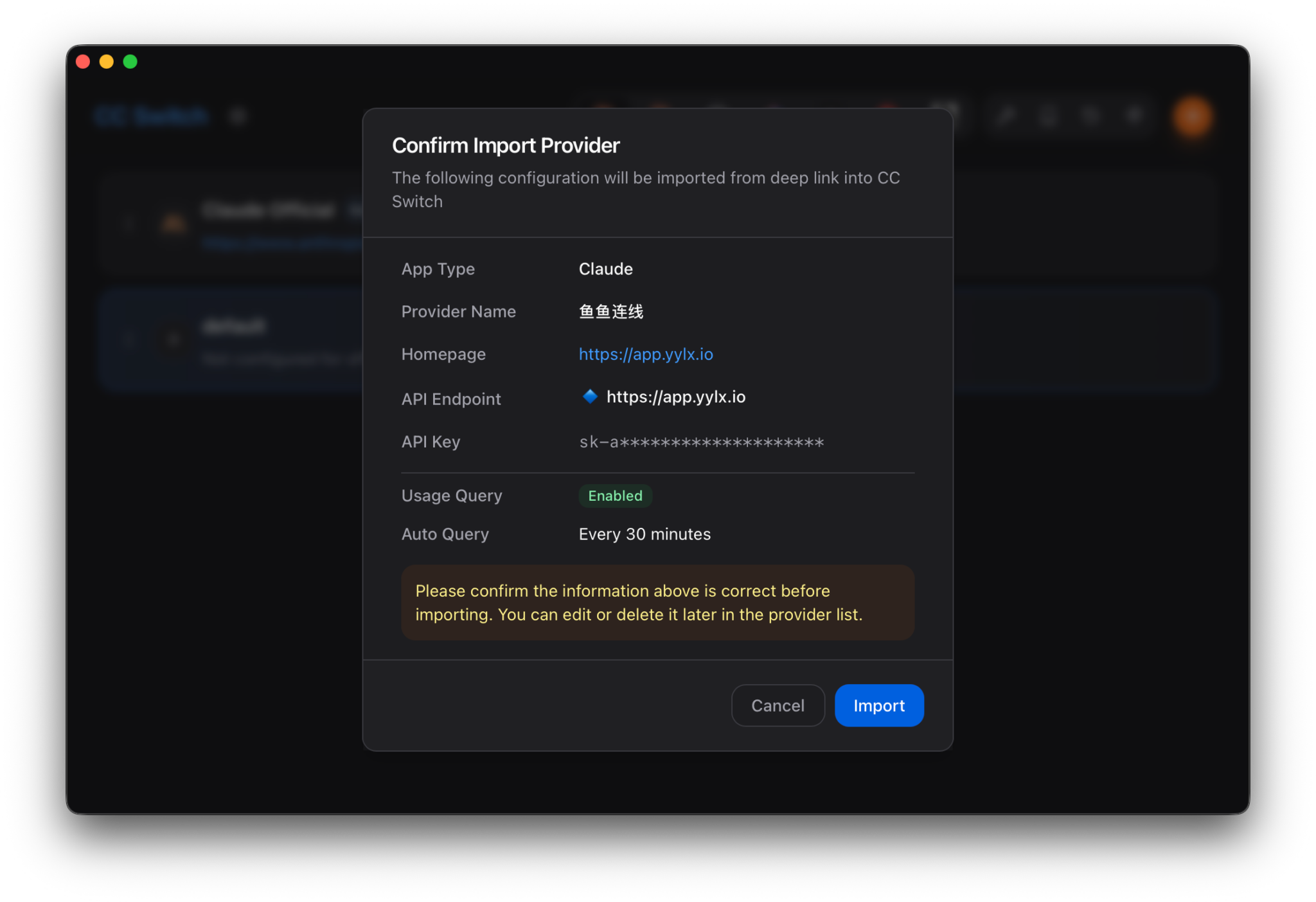Click the 'API Key' field label

[x=431, y=442]
